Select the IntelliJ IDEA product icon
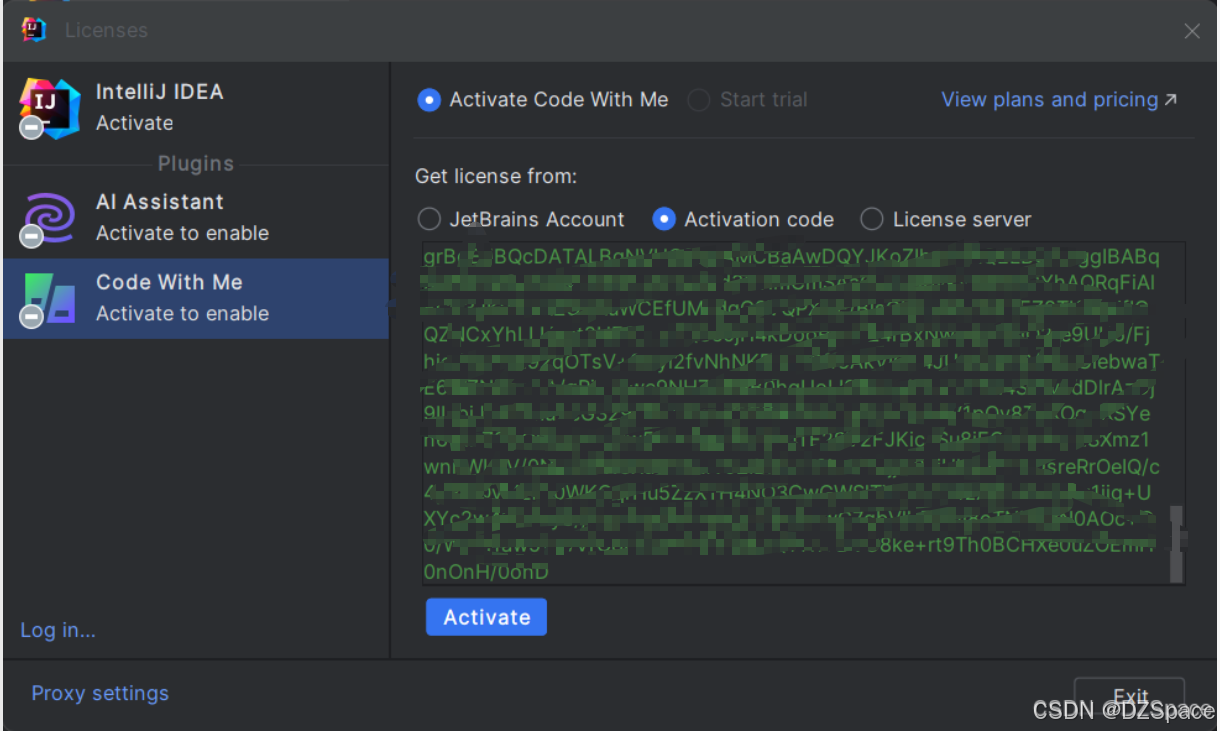Viewport: 1220px width, 731px height. 49,107
